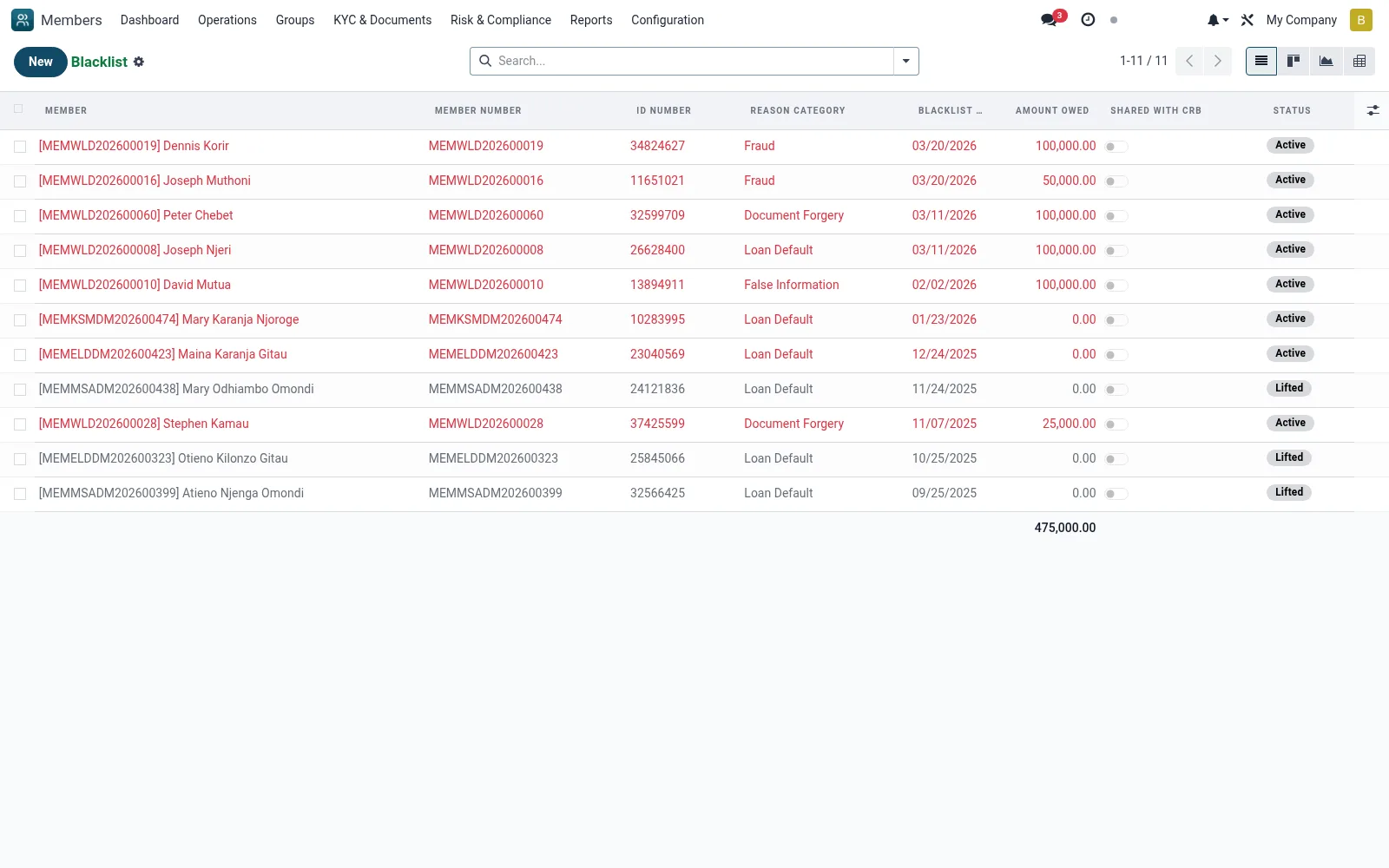This screenshot has height=868, width=1389.
Task: Sort by Blacklist date column header
Action: 950,110
